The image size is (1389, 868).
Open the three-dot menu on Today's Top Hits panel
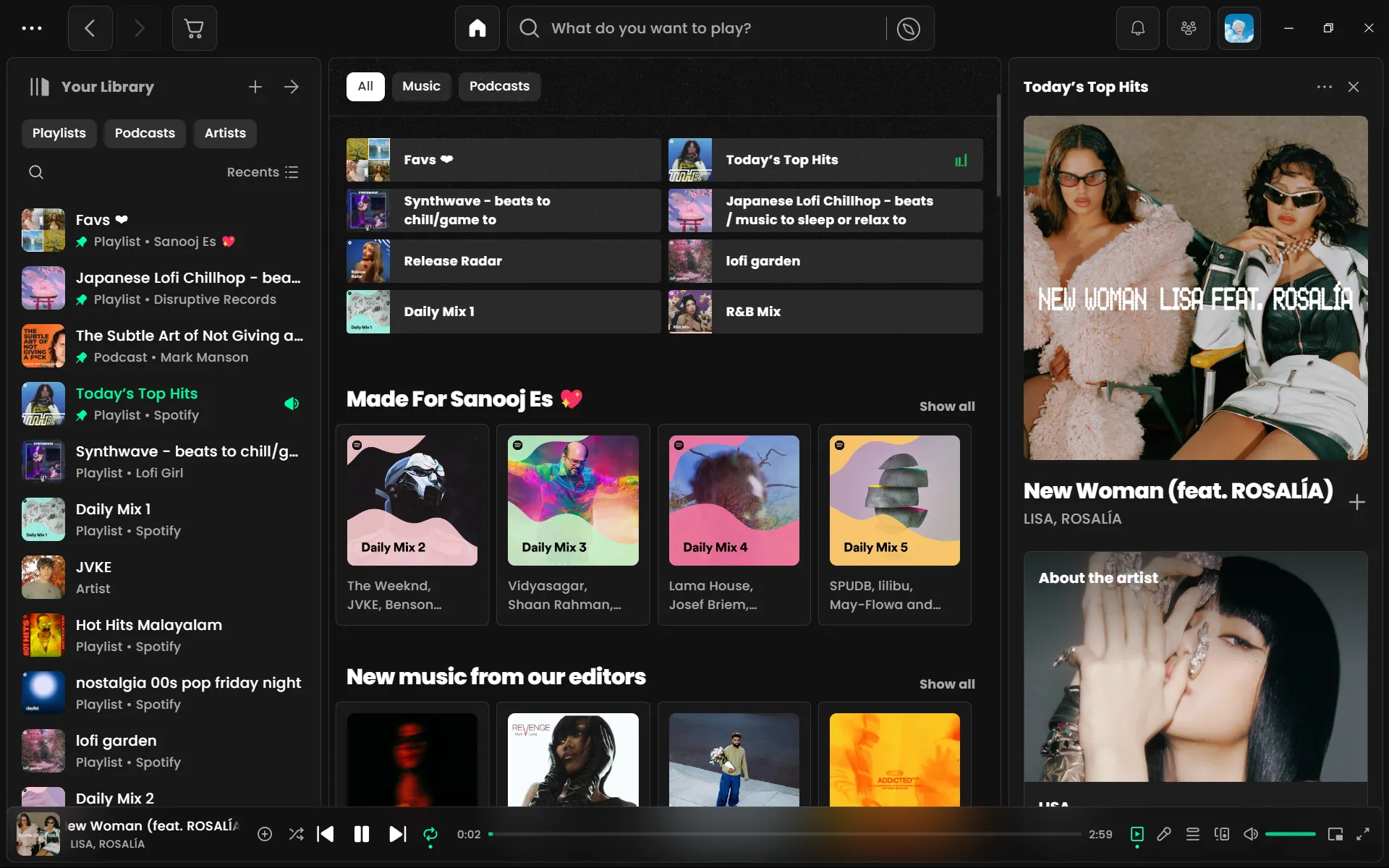pos(1324,87)
